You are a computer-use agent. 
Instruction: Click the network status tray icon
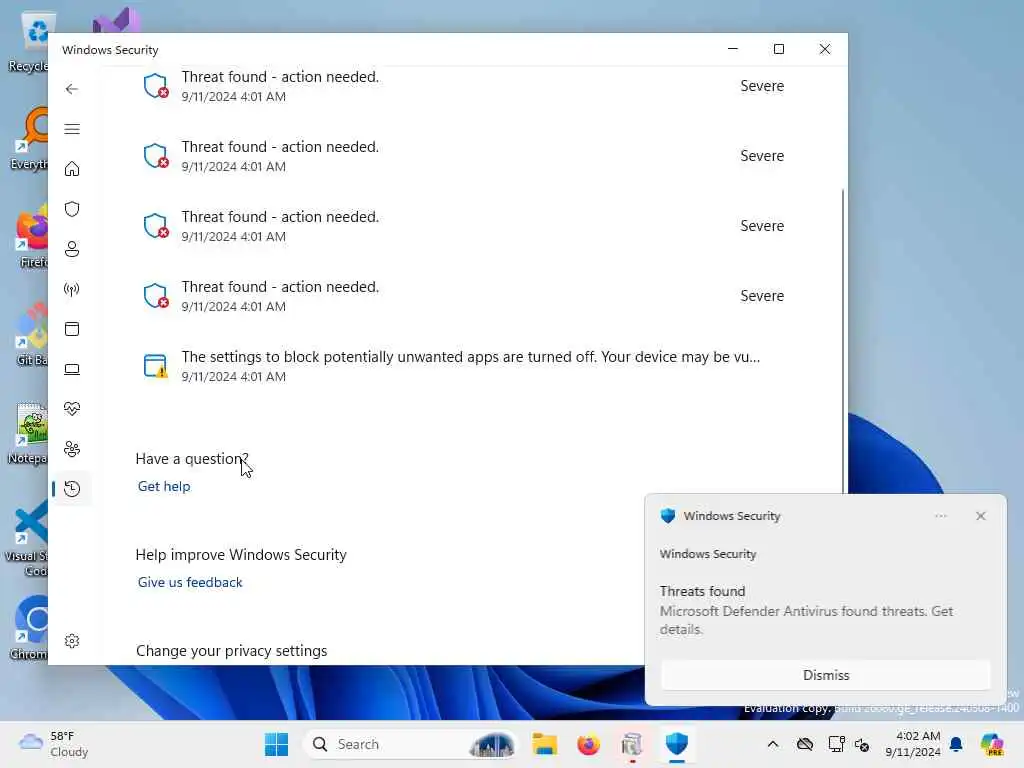(837, 744)
